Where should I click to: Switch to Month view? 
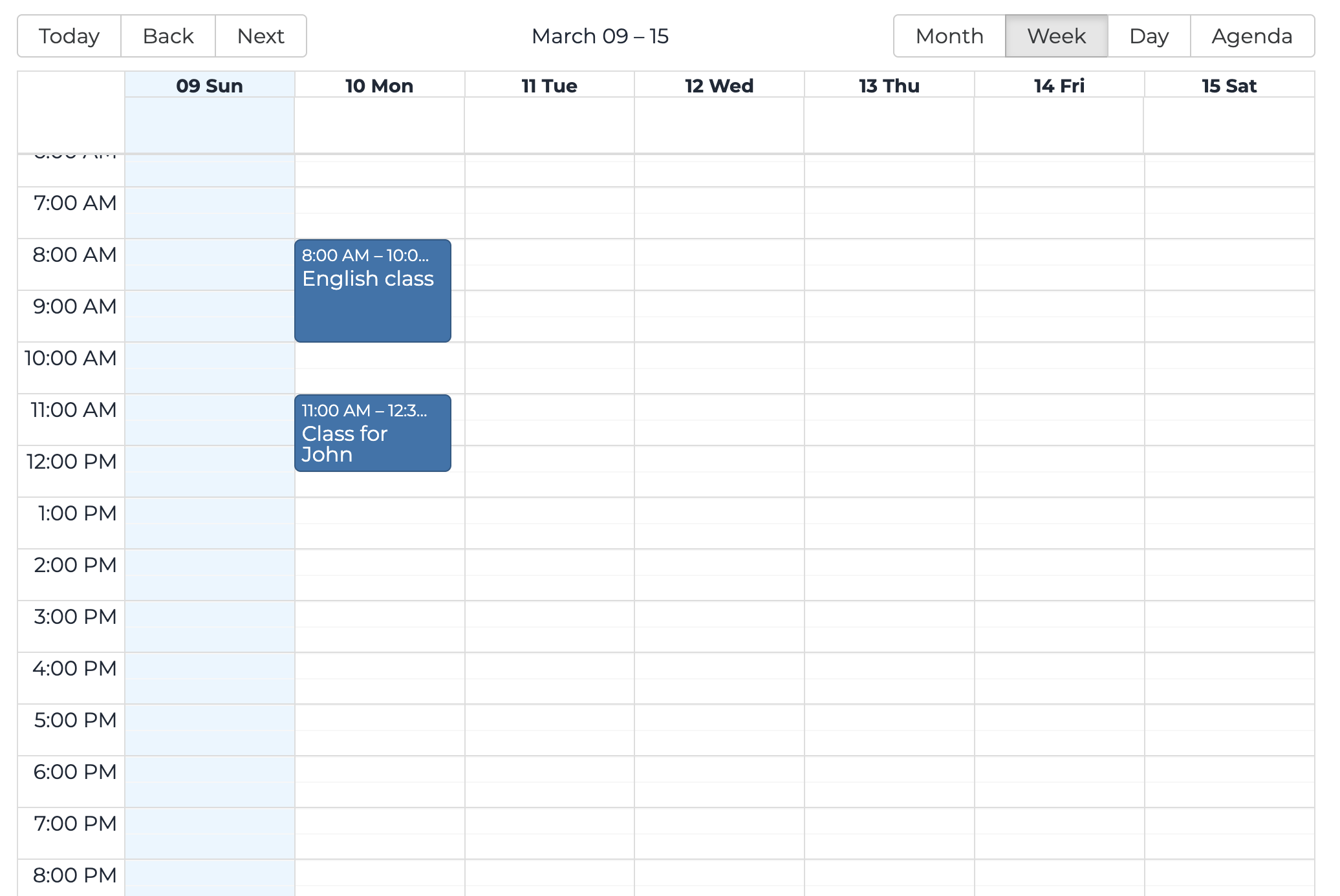pos(949,36)
